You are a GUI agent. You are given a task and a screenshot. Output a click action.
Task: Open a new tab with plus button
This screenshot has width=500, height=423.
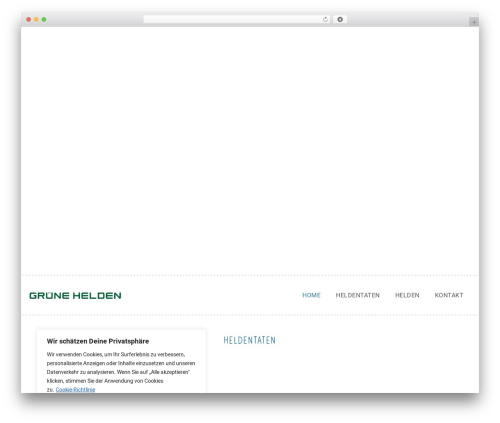point(474,22)
